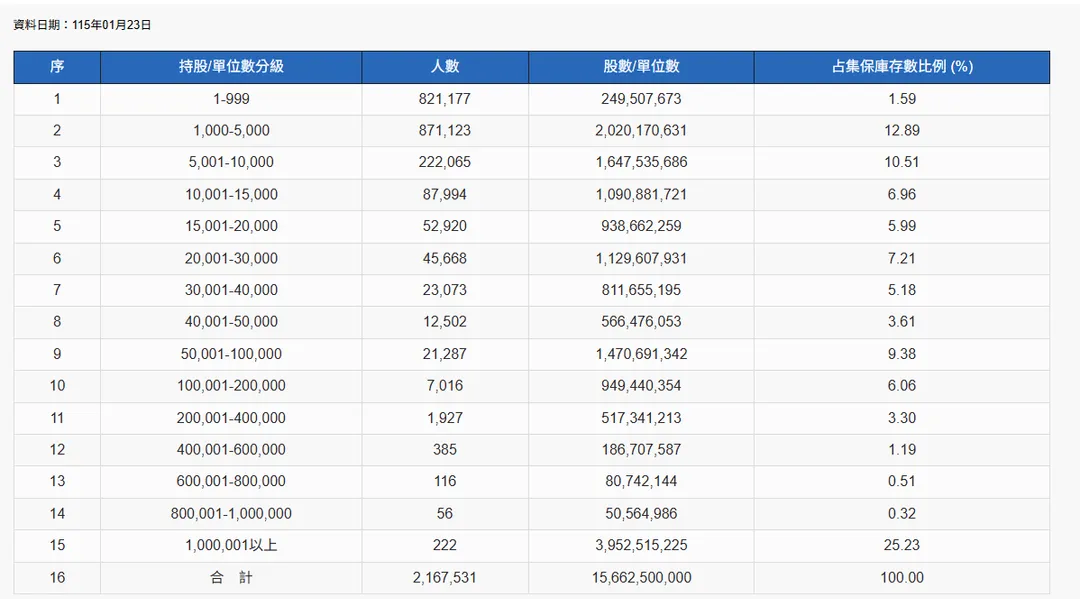Click the 871,123 holder count cell
Viewport: 1080px width, 599px height.
(445, 131)
